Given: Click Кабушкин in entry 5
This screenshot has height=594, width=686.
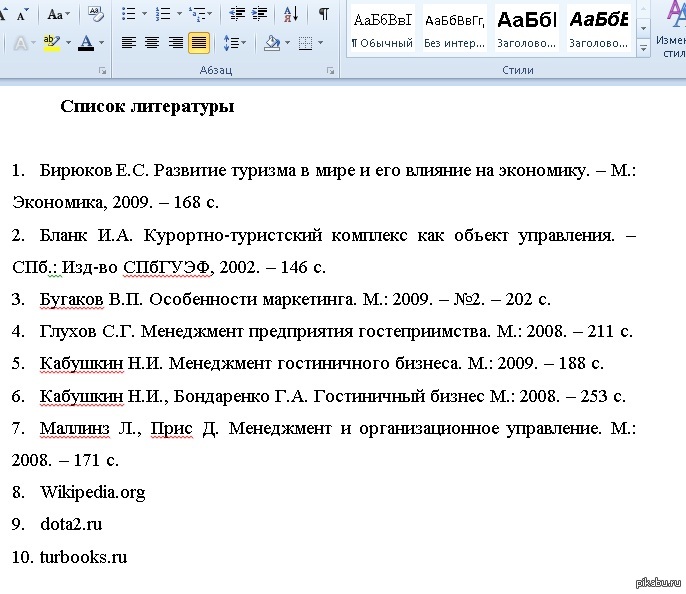Looking at the screenshot, I should point(81,363).
